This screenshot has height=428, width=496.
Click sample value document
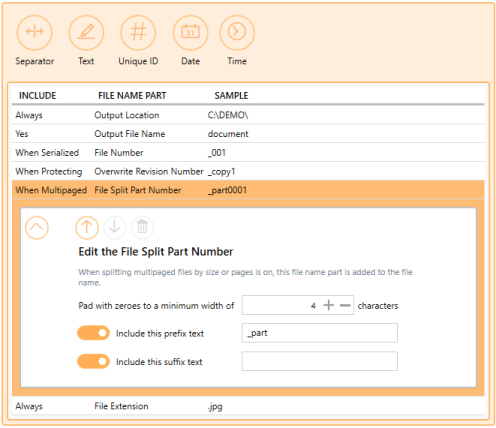[228, 134]
